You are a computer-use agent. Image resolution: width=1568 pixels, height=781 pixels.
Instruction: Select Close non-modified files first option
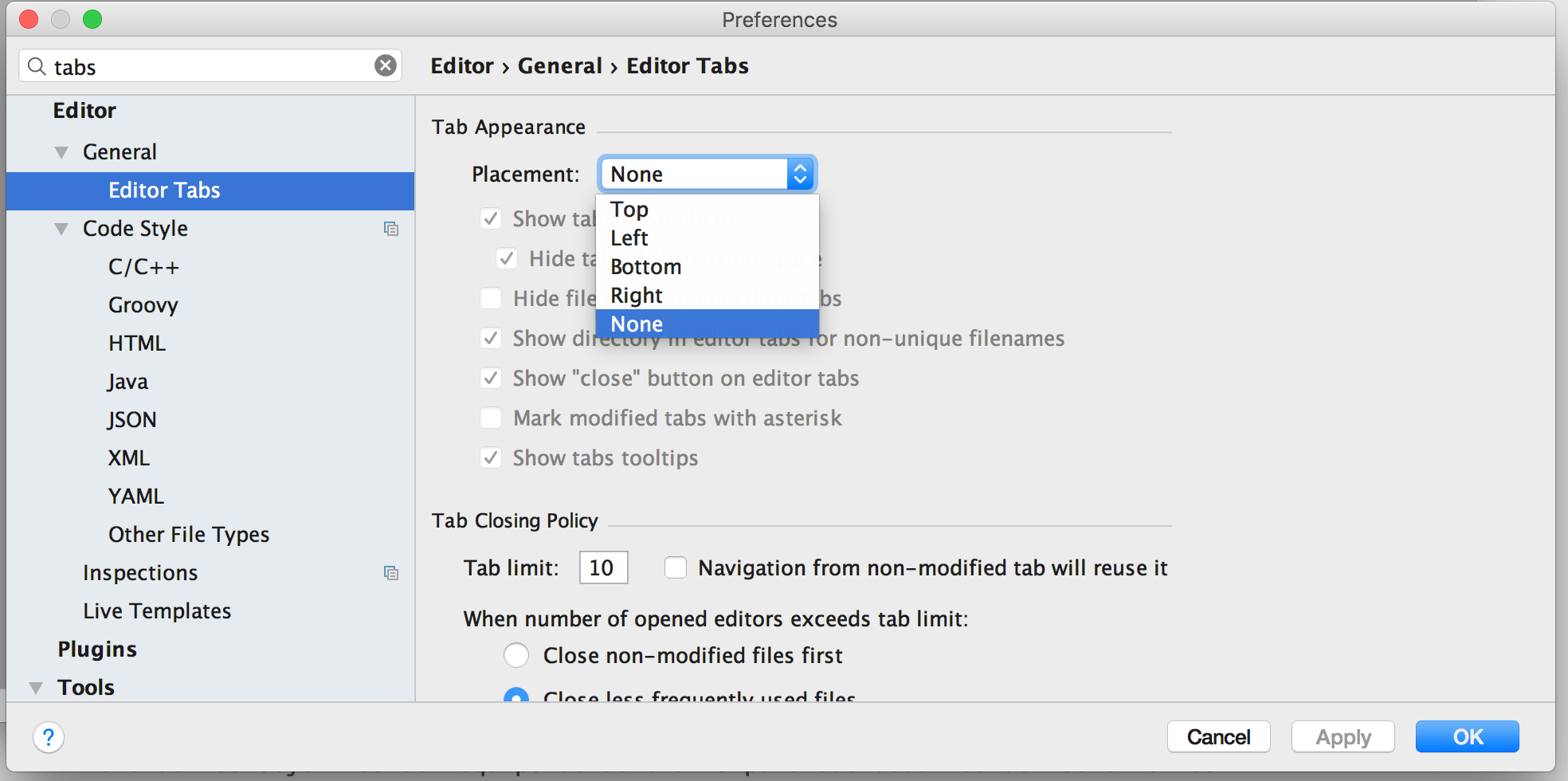coord(516,655)
